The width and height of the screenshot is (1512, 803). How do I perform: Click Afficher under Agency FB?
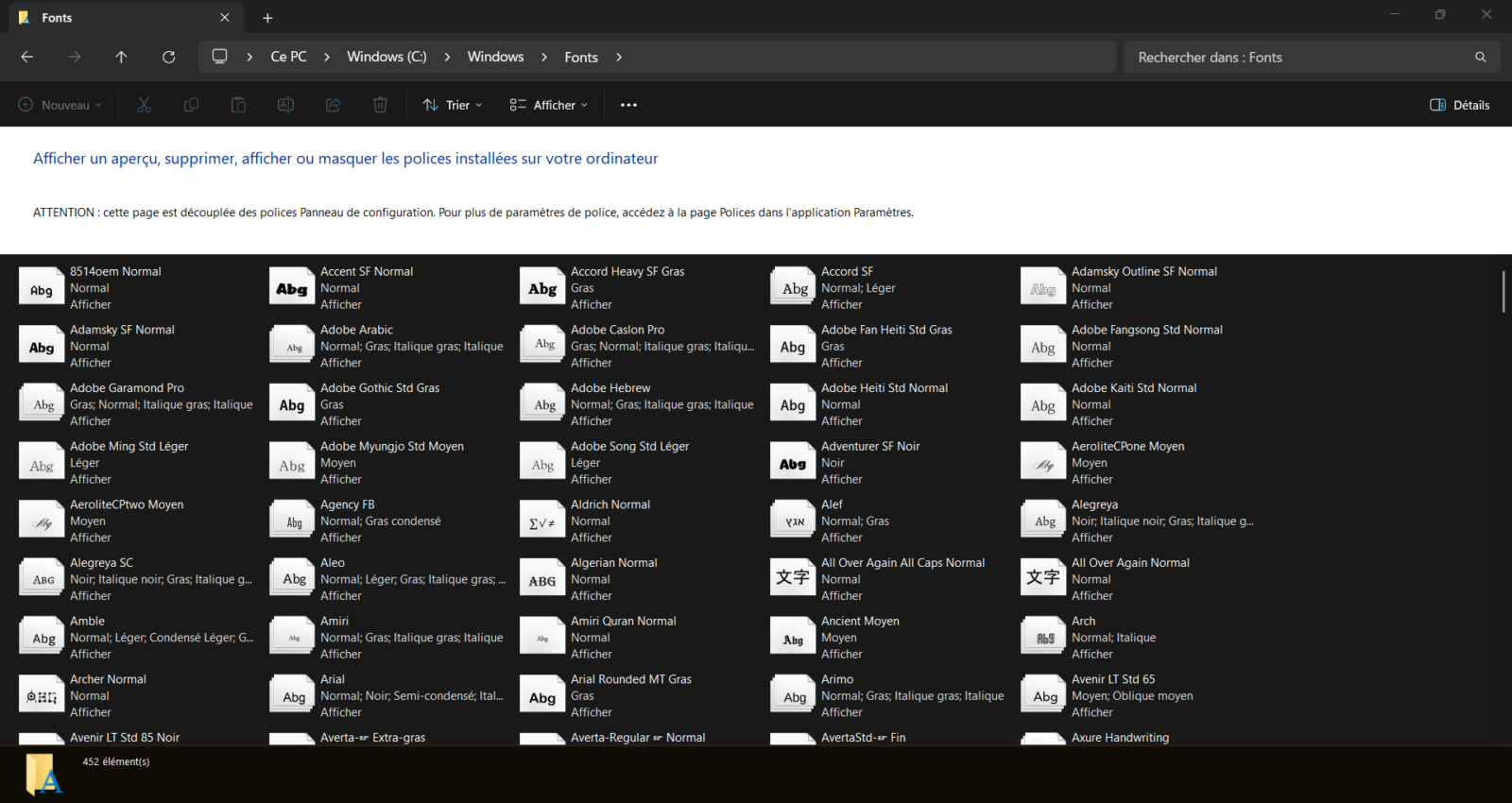tap(341, 538)
